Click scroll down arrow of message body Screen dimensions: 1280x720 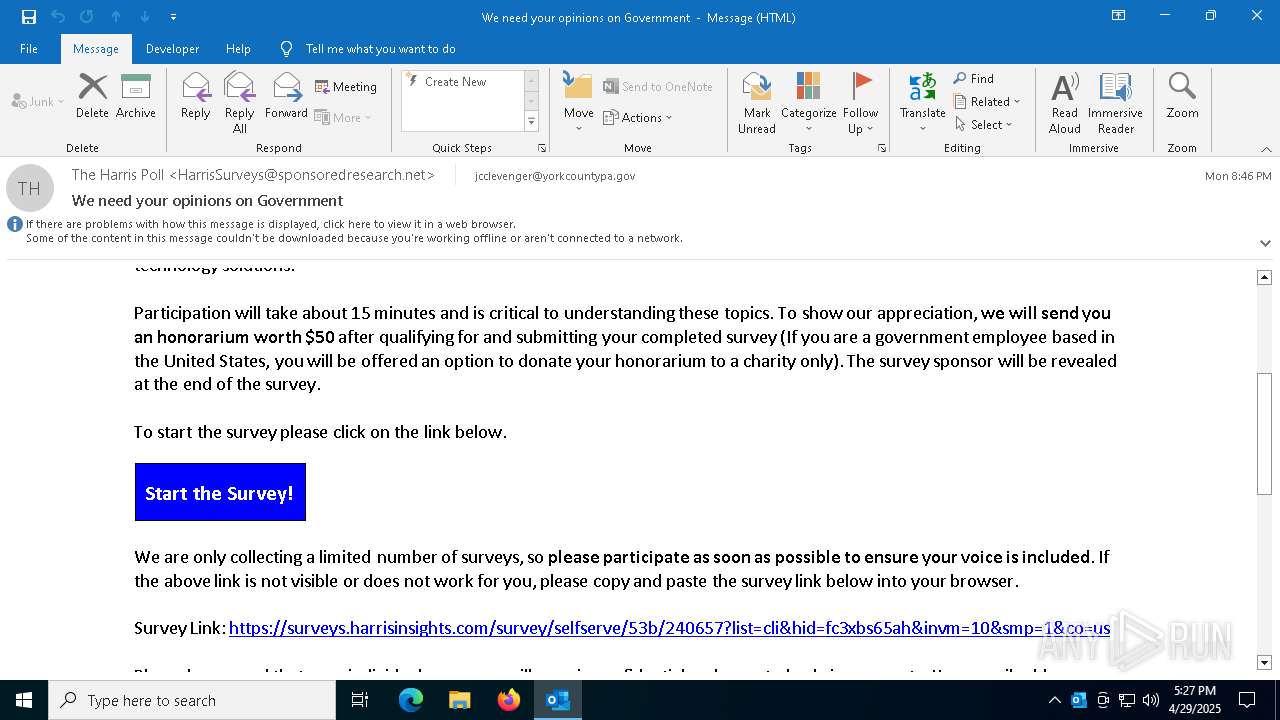click(x=1265, y=662)
